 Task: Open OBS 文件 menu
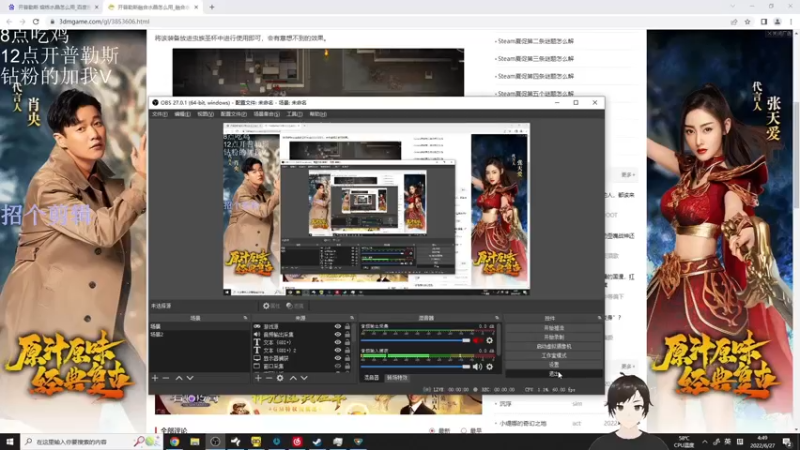coord(159,114)
